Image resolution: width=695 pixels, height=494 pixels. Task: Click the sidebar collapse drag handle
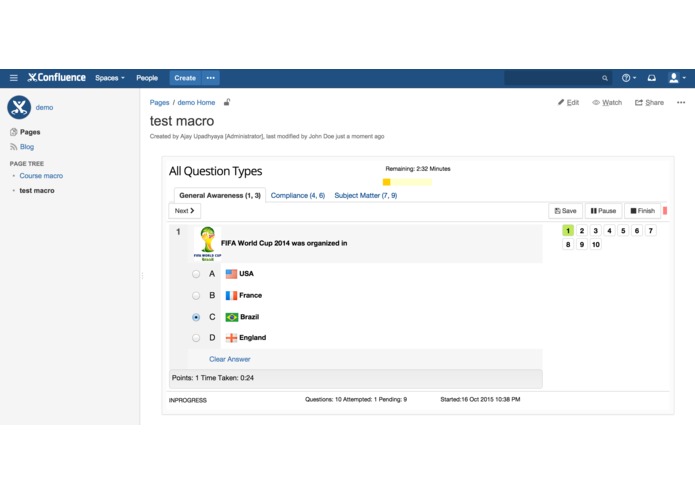pyautogui.click(x=142, y=276)
